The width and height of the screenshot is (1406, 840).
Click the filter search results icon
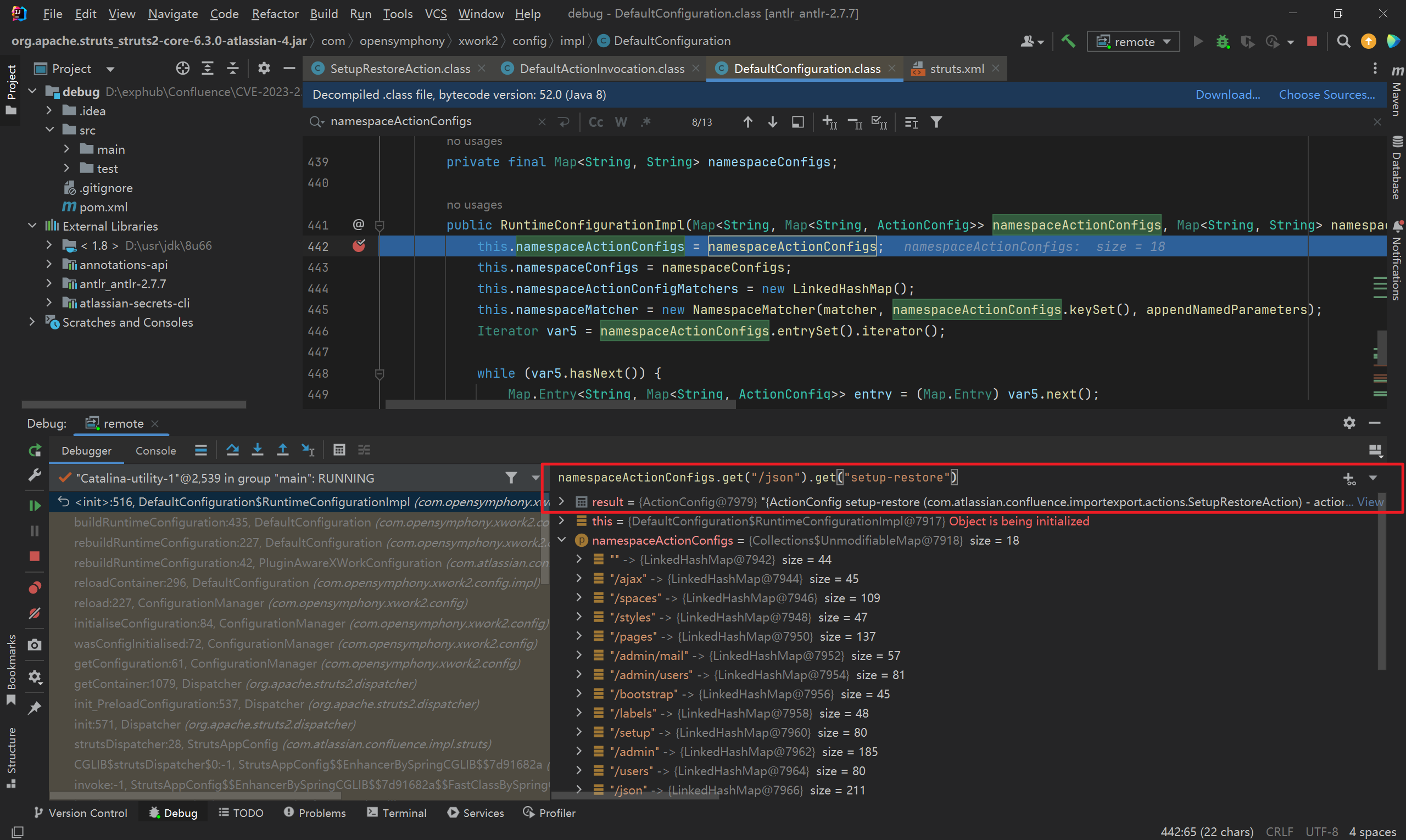[936, 122]
